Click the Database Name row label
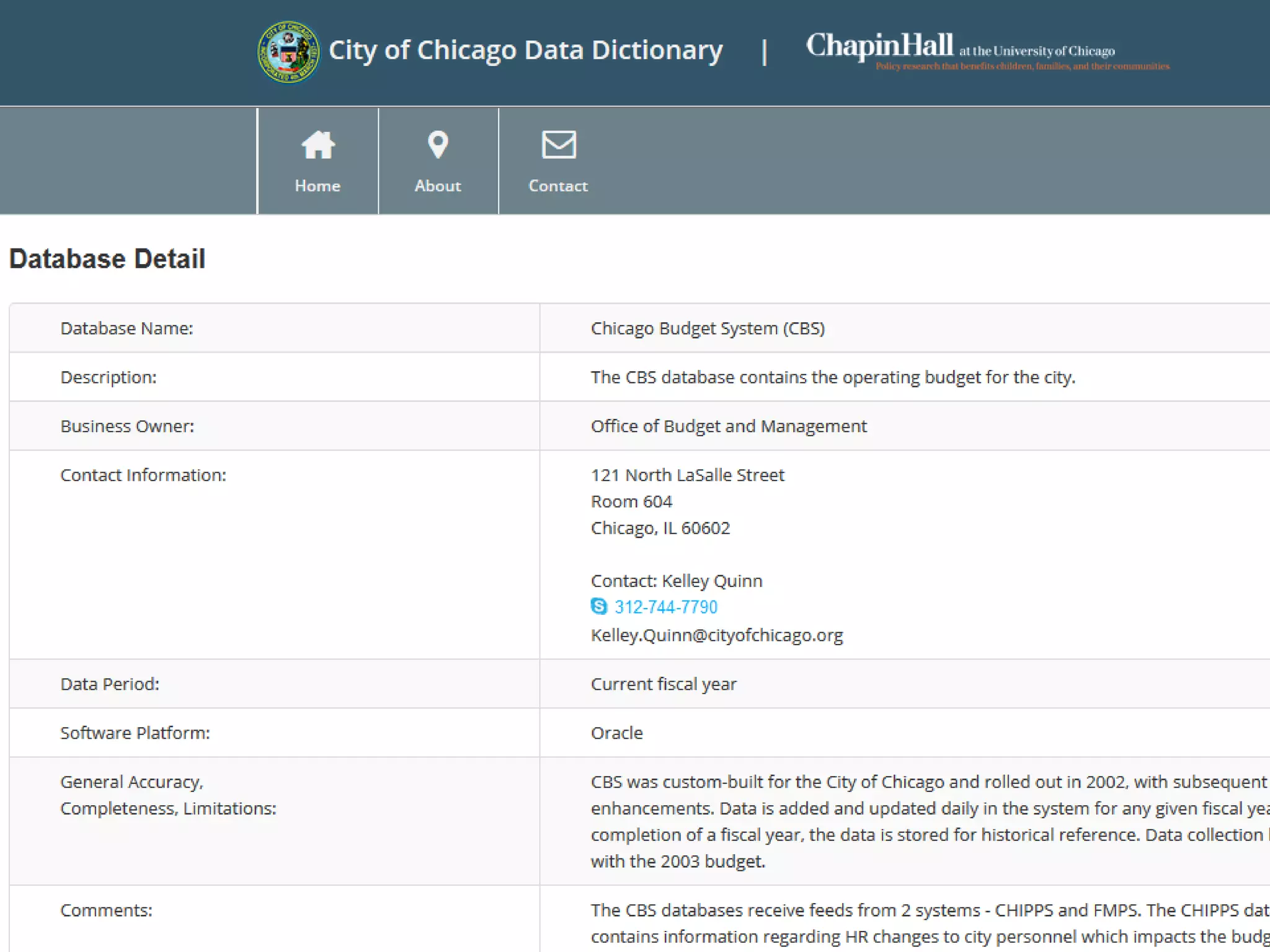 coord(127,328)
